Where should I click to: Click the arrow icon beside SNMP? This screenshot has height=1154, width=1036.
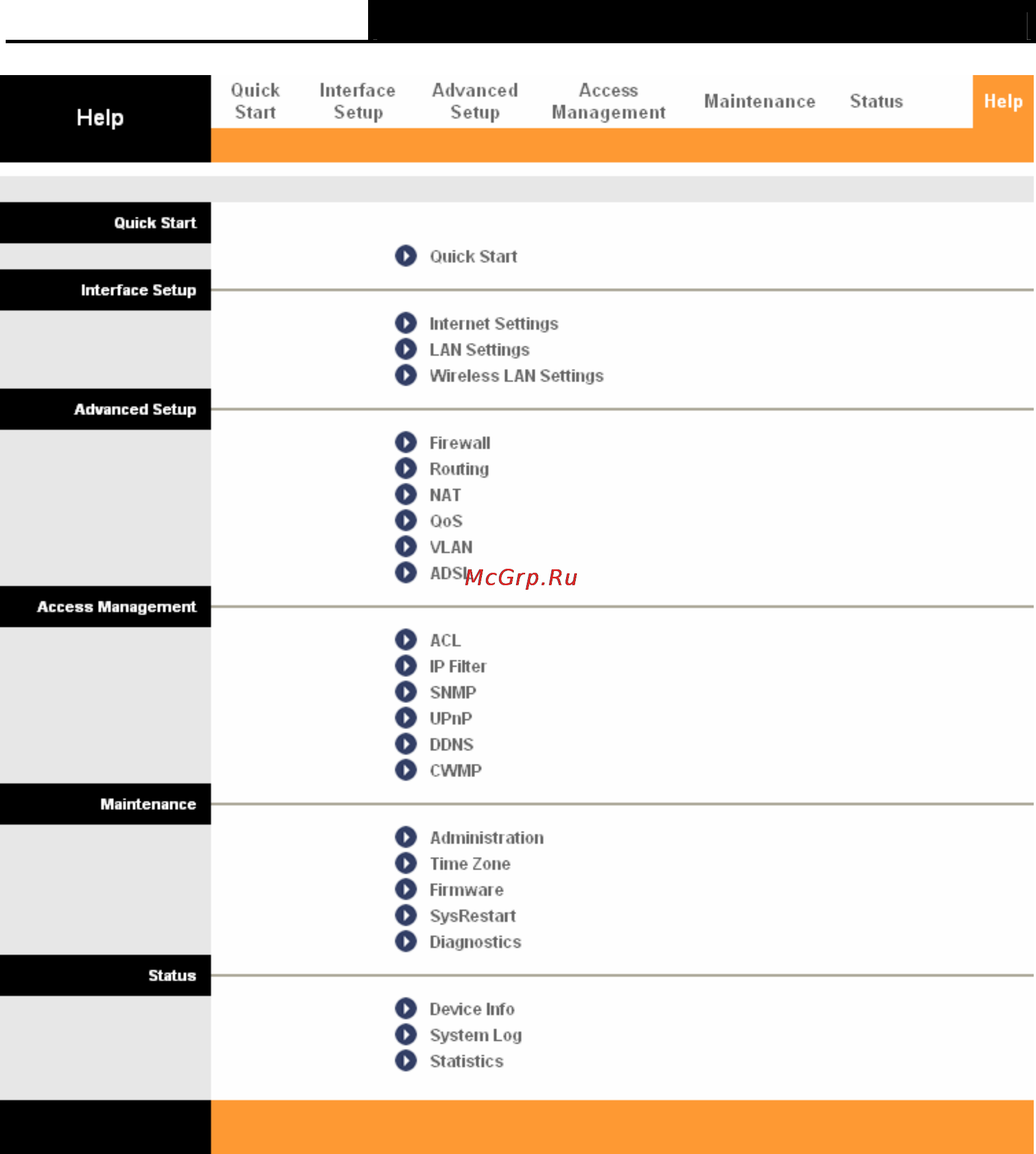tap(406, 693)
